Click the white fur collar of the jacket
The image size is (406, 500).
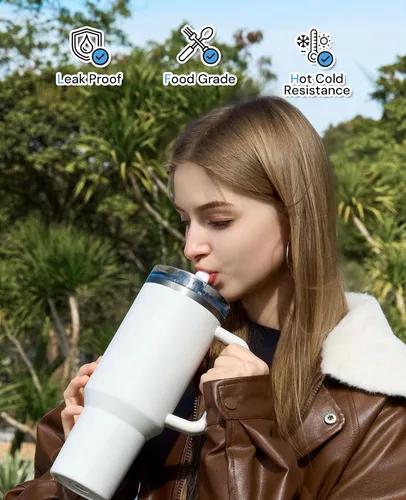365,345
